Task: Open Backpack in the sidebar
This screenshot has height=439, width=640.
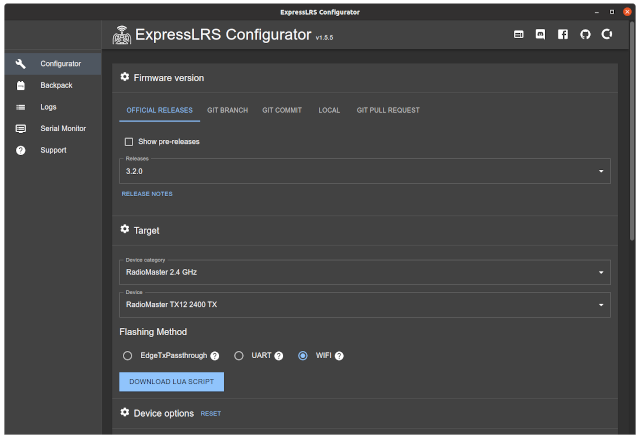Action: coord(53,85)
